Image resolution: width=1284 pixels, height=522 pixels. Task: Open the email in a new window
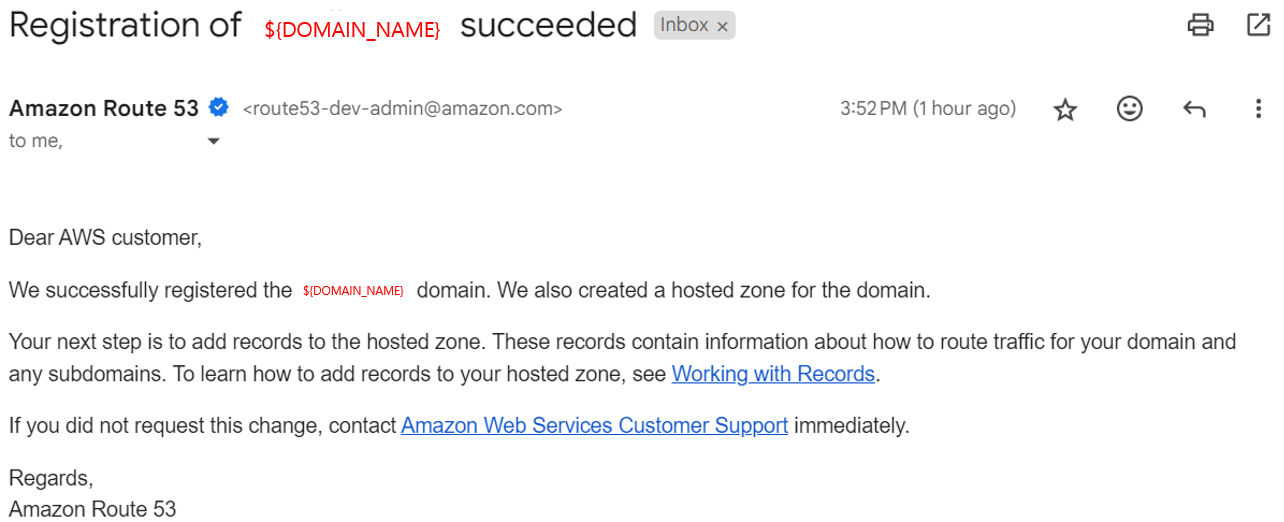[x=1258, y=25]
